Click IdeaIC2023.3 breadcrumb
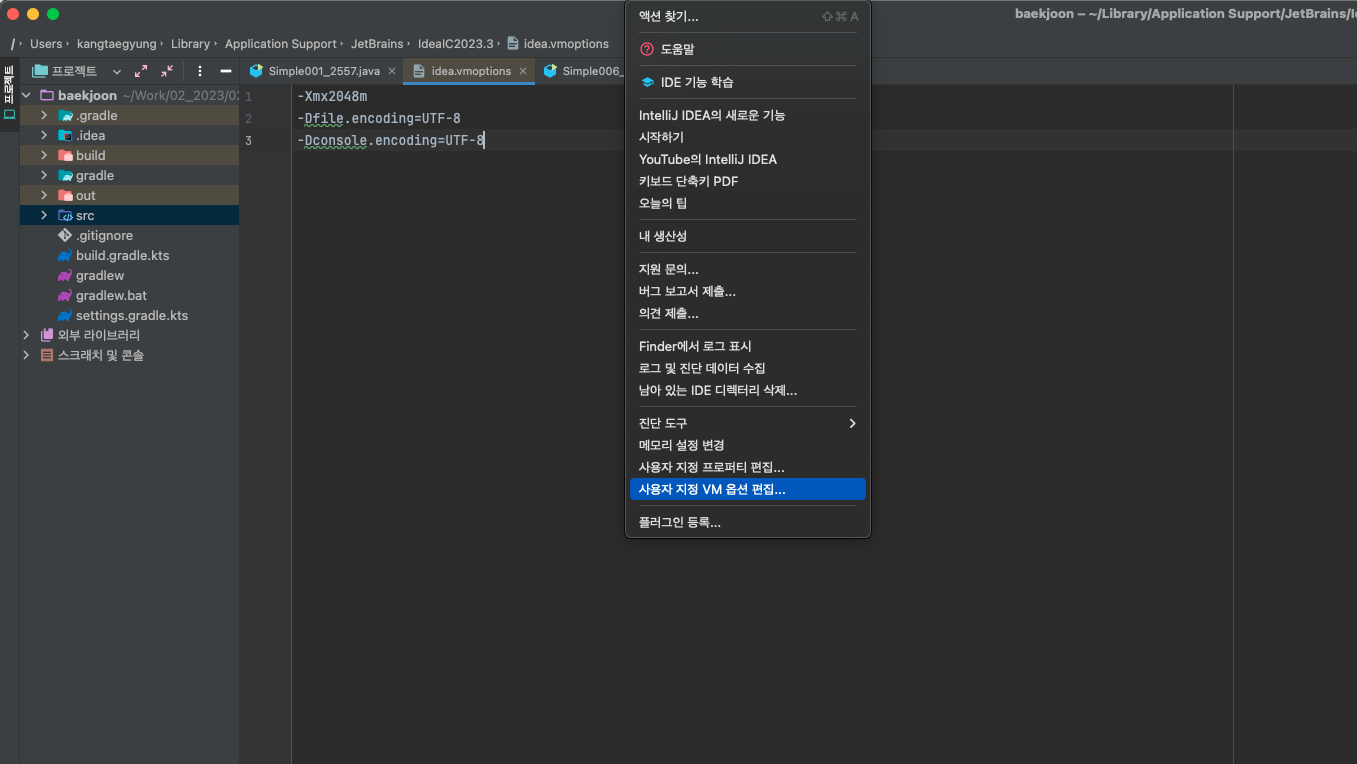 click(x=456, y=44)
